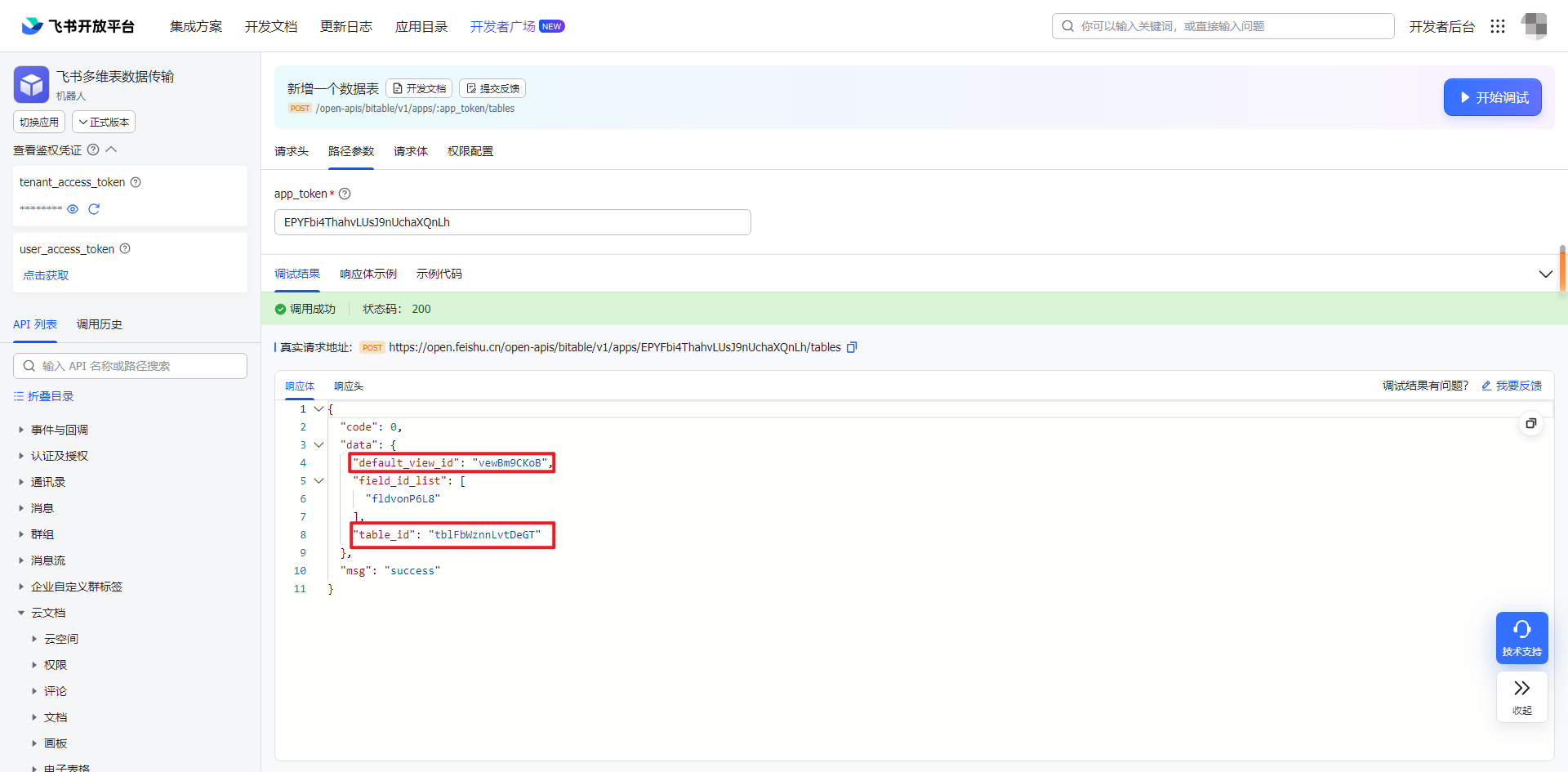The width and height of the screenshot is (1568, 772).
Task: Switch to the 权限配置 tab
Action: point(470,151)
